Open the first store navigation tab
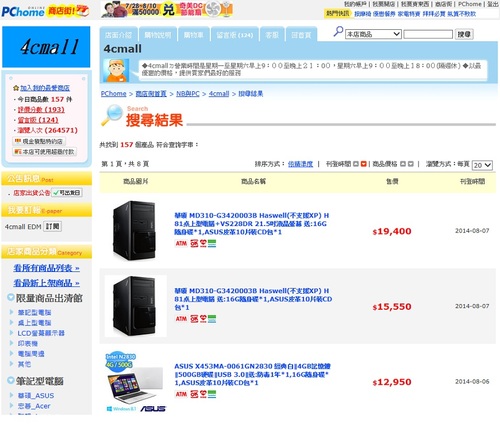 [x=118, y=35]
